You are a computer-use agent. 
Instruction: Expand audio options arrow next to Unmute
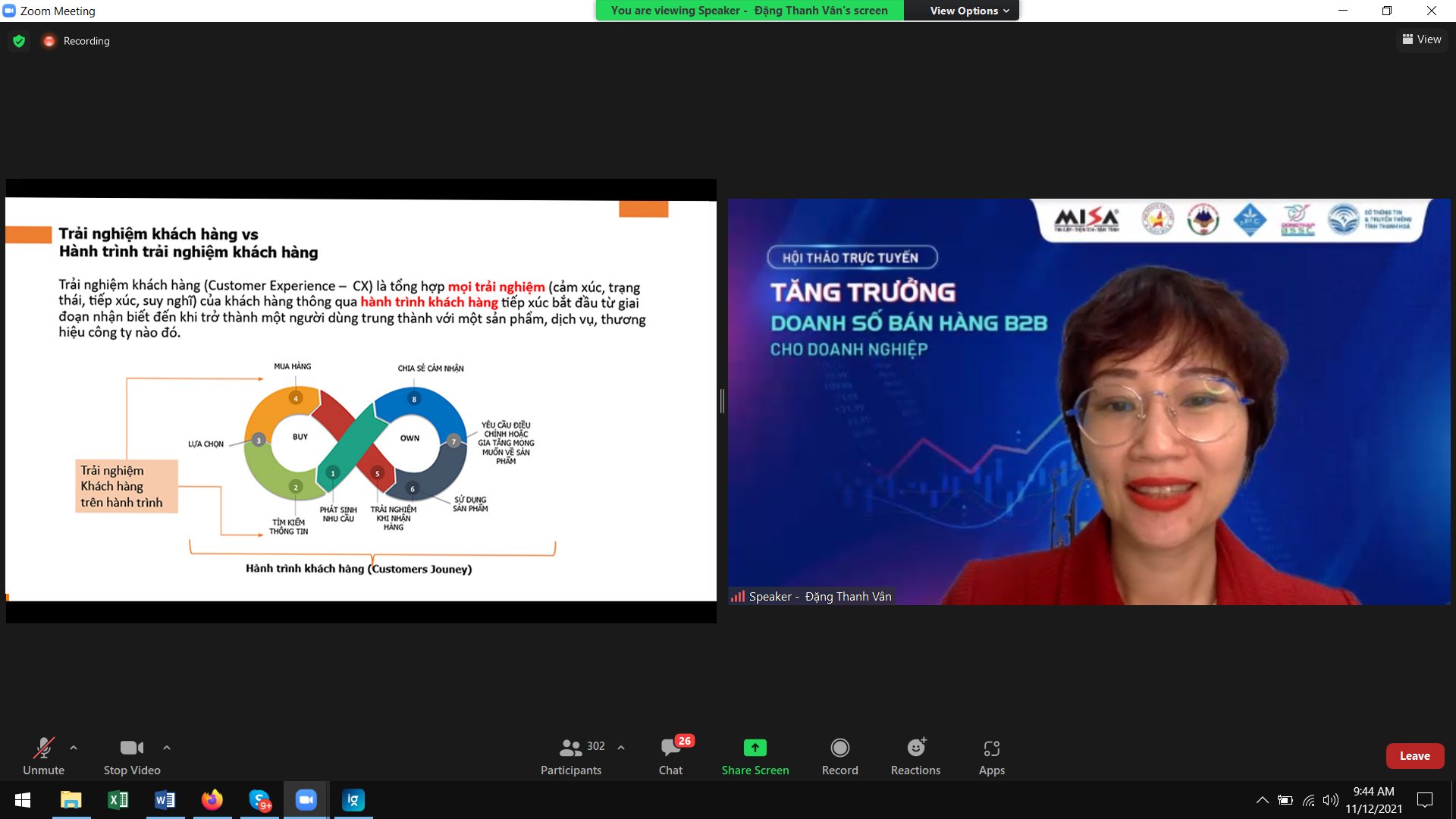74,748
